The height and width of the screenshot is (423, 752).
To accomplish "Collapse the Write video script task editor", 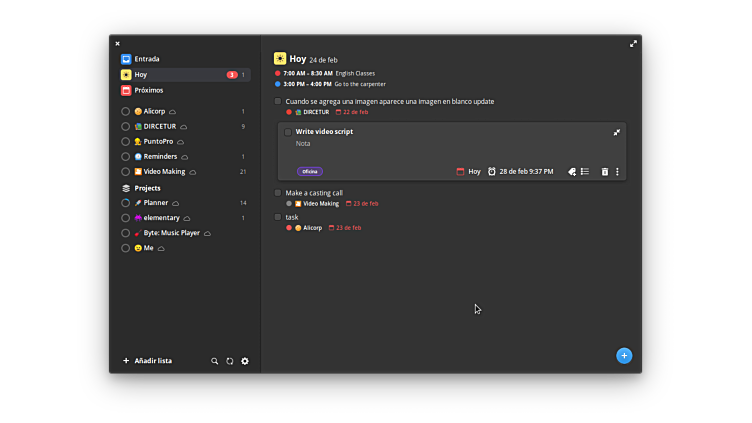I will coord(616,132).
